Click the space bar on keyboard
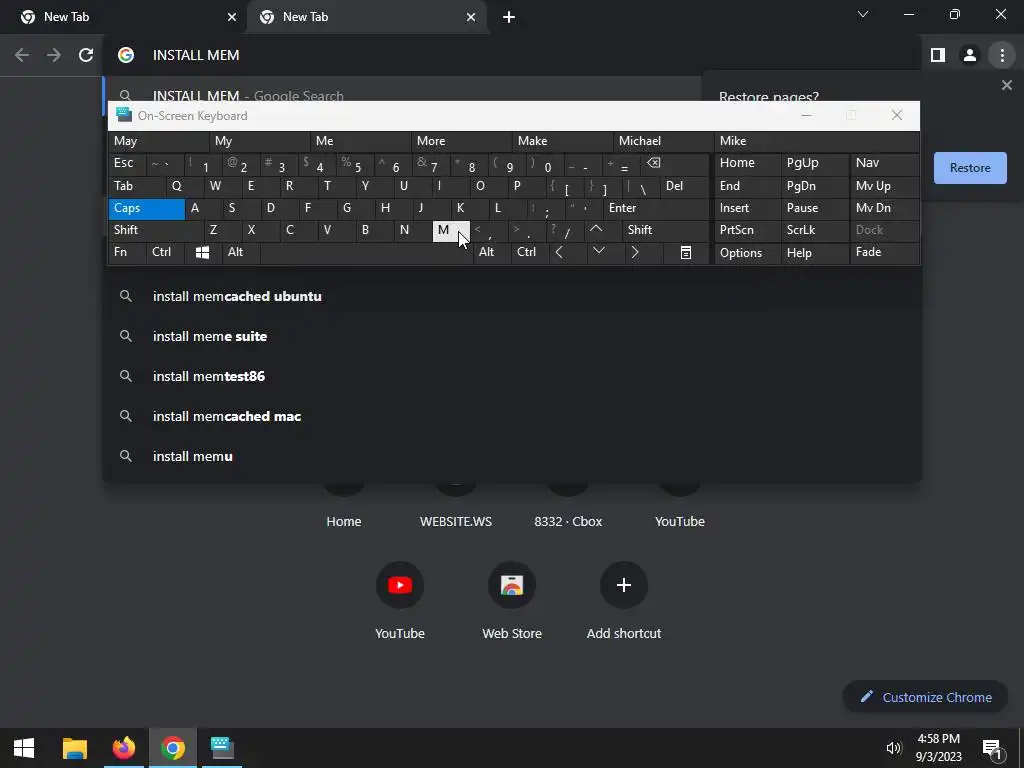The height and width of the screenshot is (768, 1024). [366, 252]
